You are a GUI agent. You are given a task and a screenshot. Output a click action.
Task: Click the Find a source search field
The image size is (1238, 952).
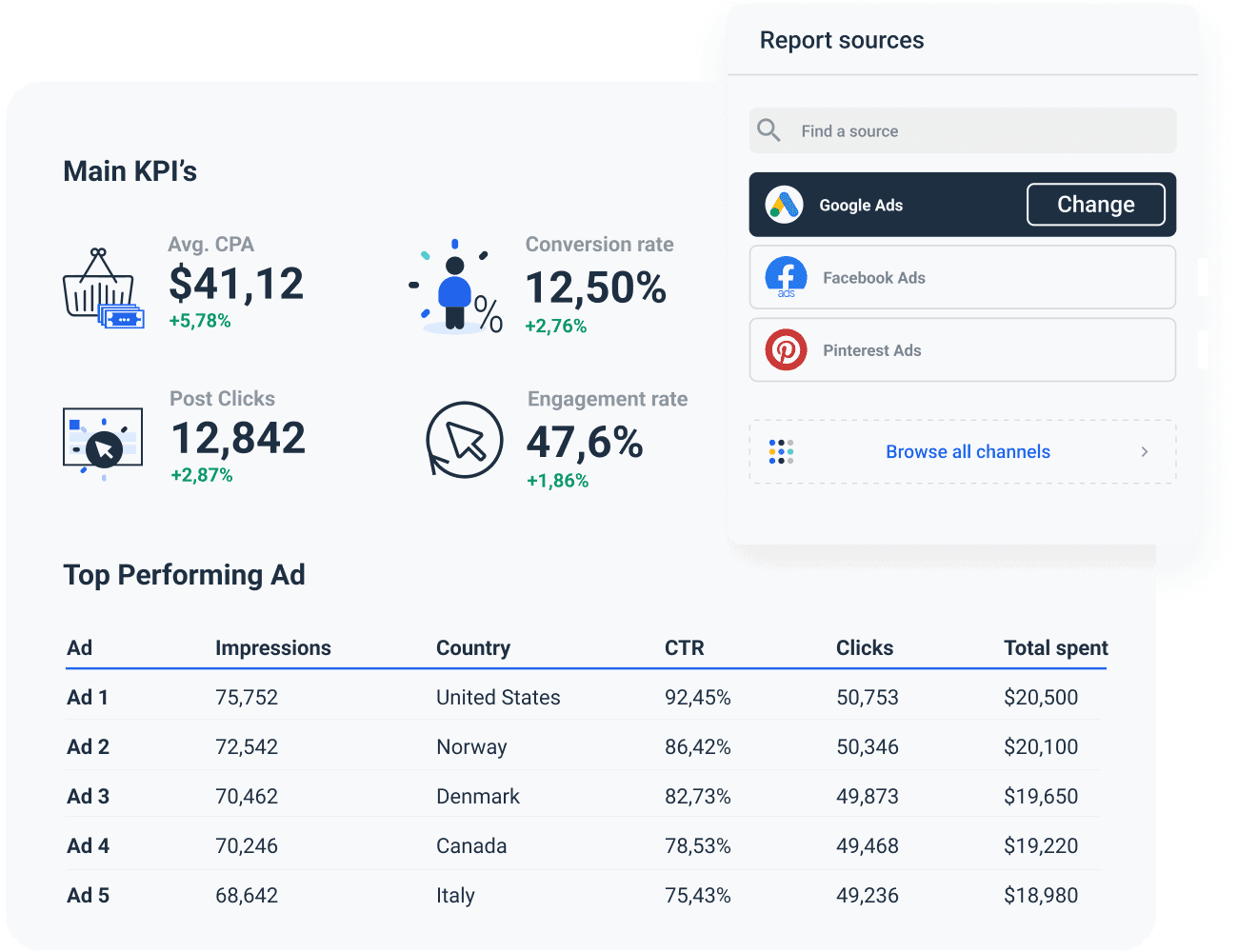click(962, 130)
